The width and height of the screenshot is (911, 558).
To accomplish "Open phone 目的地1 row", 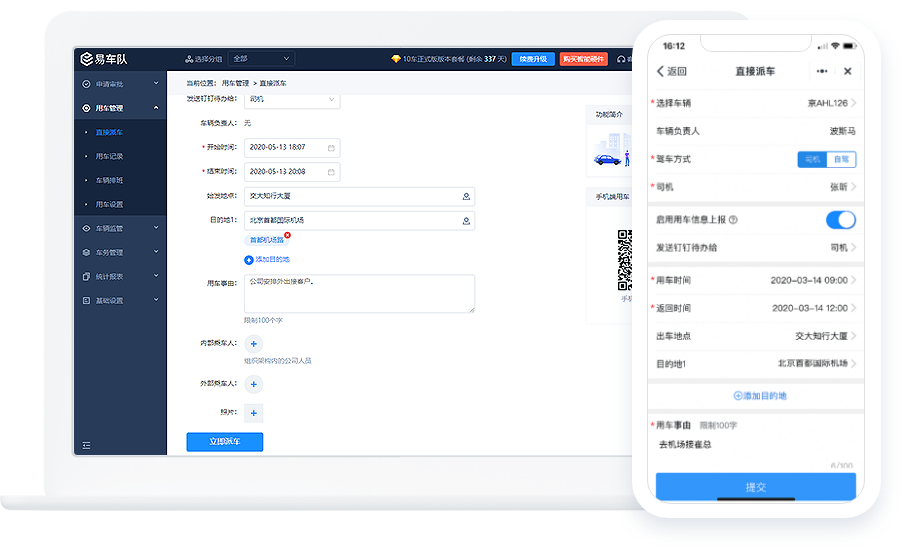I will click(x=756, y=364).
